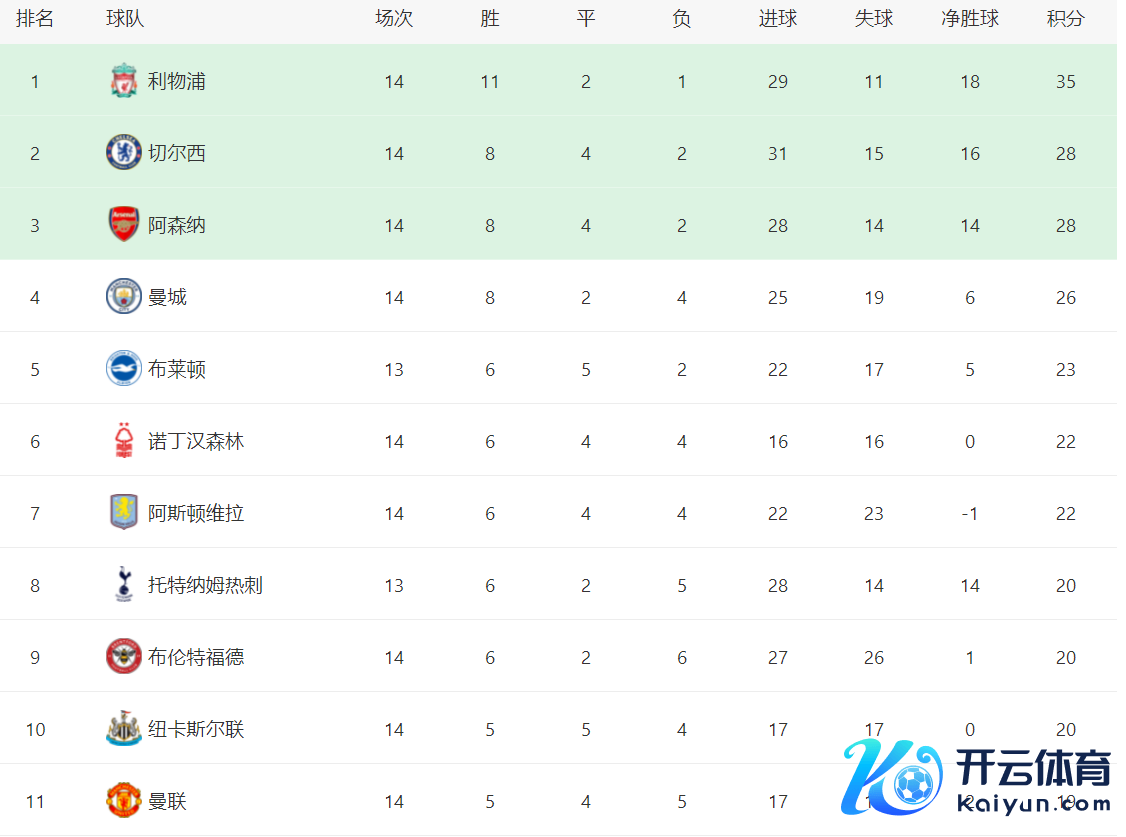This screenshot has width=1126, height=837.
Task: Click the Manchester United crest icon
Action: pos(123,801)
